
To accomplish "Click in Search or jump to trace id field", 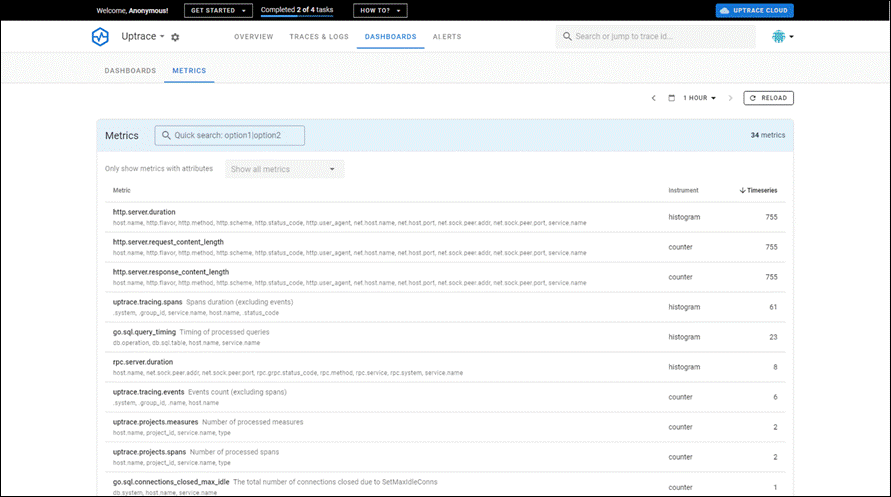I will pos(656,36).
